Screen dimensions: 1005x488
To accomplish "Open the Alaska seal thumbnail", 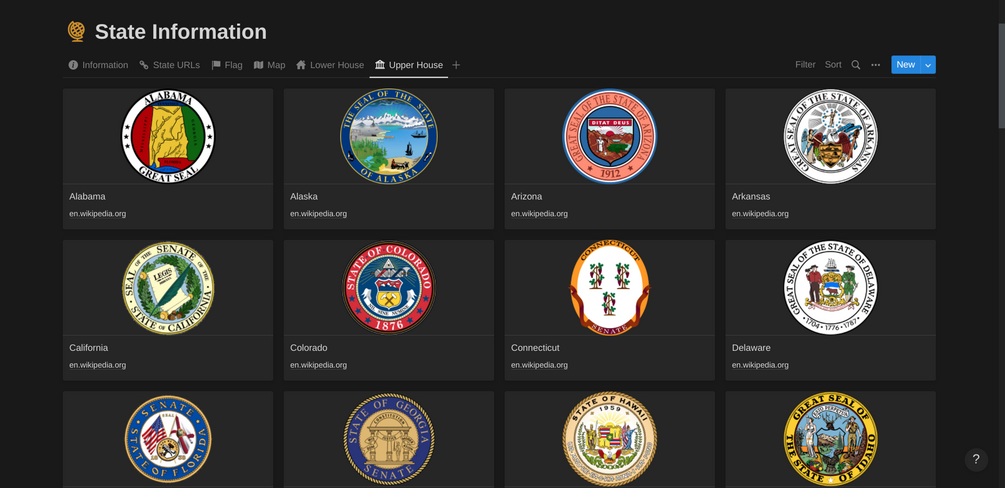I will pos(389,136).
